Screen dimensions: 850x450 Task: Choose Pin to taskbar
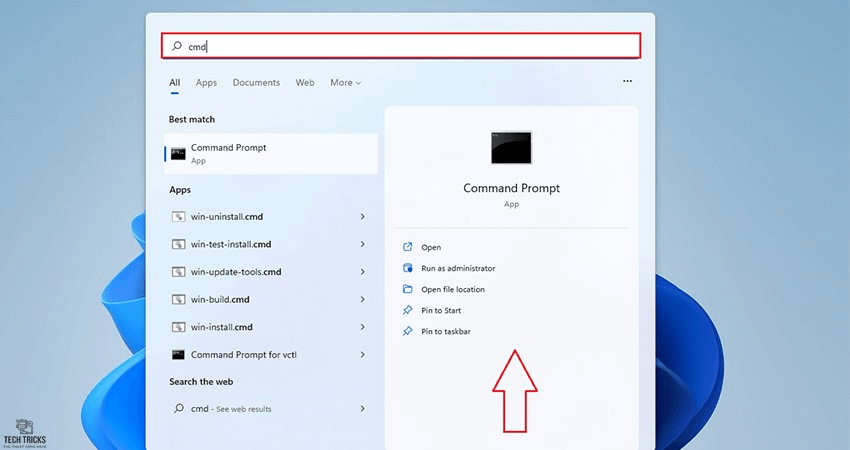[446, 332]
